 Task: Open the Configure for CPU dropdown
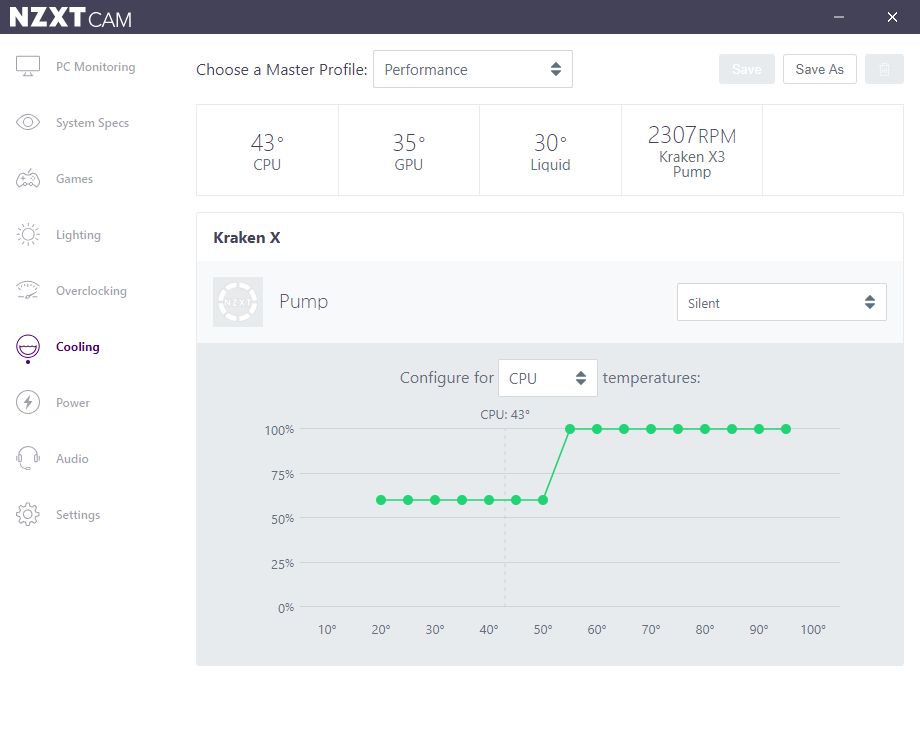[547, 378]
